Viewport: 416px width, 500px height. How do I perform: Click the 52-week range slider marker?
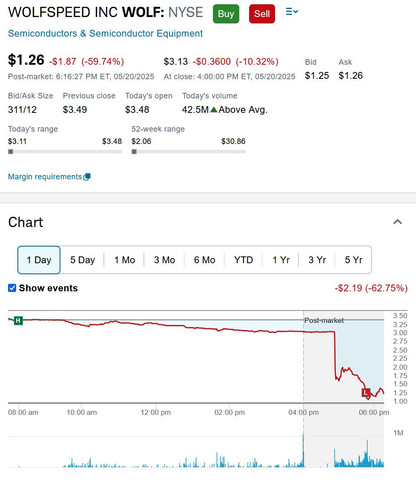pyautogui.click(x=134, y=152)
